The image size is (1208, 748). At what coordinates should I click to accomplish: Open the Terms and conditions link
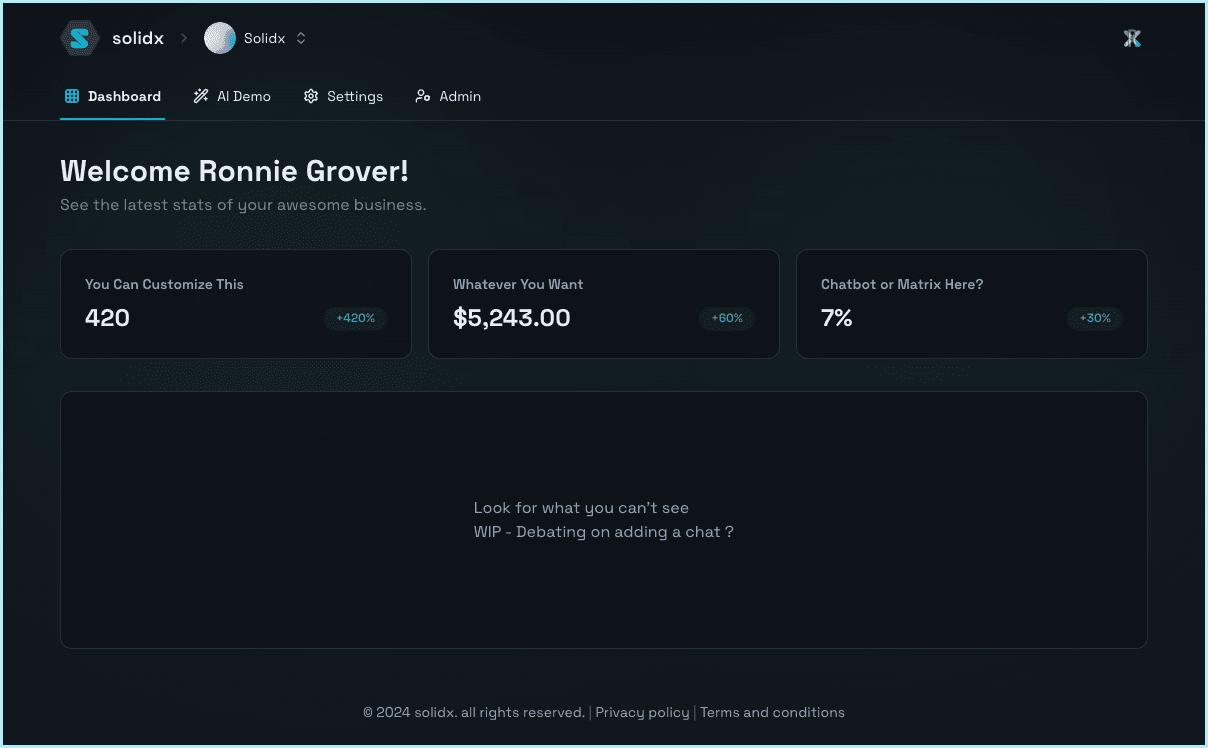click(772, 713)
